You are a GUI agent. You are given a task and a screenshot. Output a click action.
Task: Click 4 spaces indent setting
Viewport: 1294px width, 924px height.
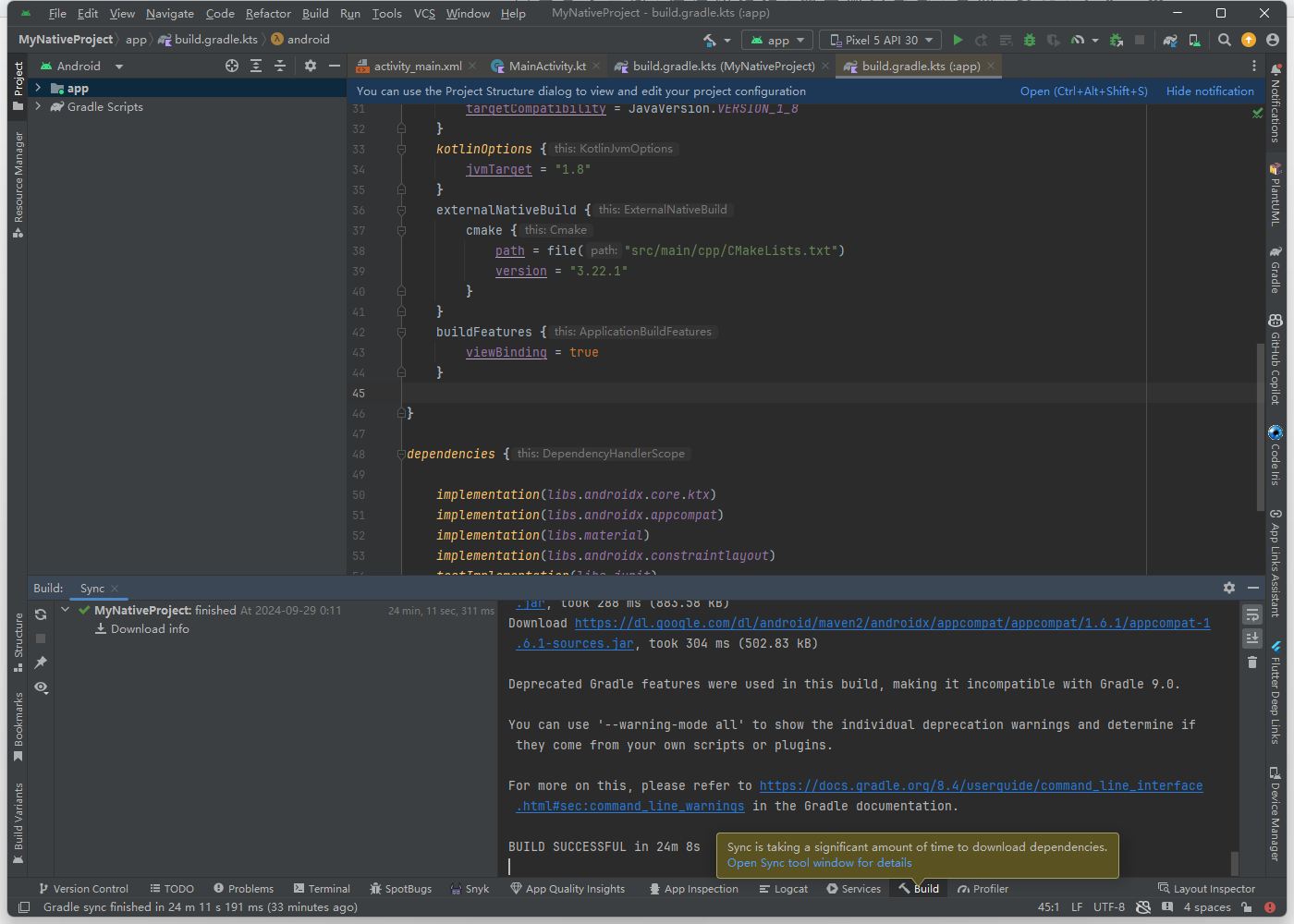[x=1207, y=907]
